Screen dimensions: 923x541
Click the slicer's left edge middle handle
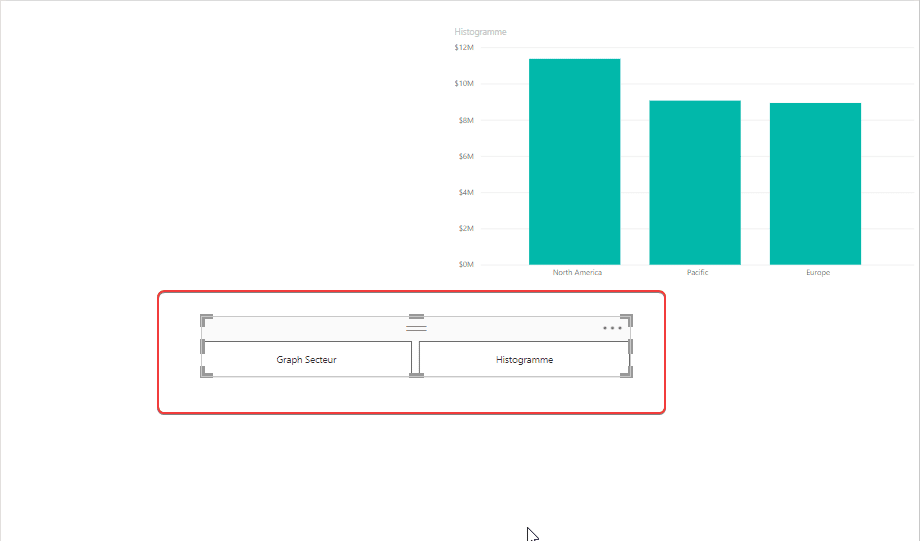click(x=202, y=346)
